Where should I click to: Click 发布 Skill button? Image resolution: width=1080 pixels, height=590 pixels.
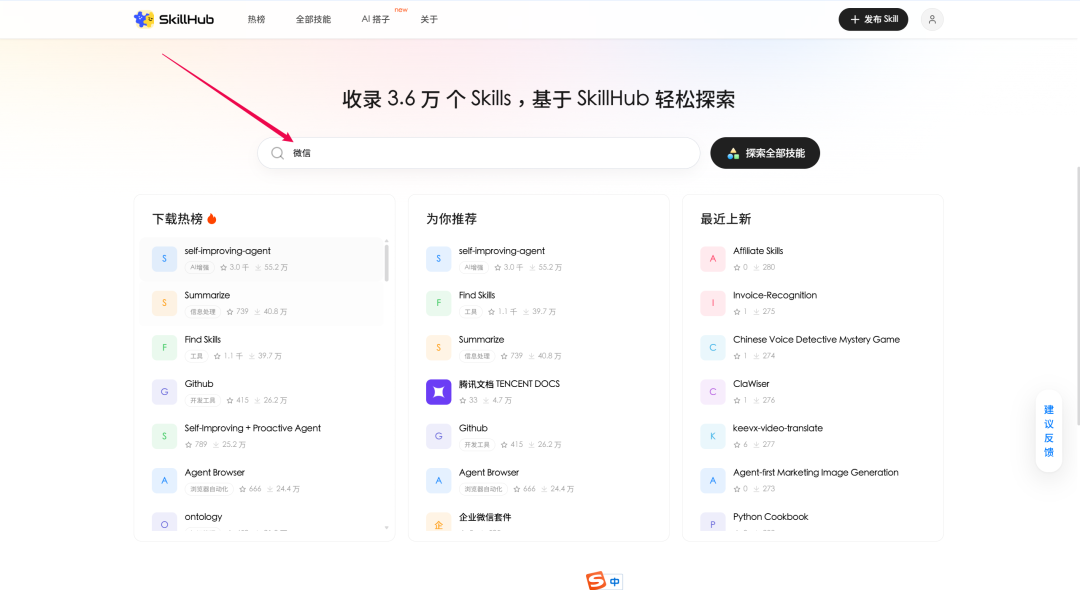tap(873, 19)
